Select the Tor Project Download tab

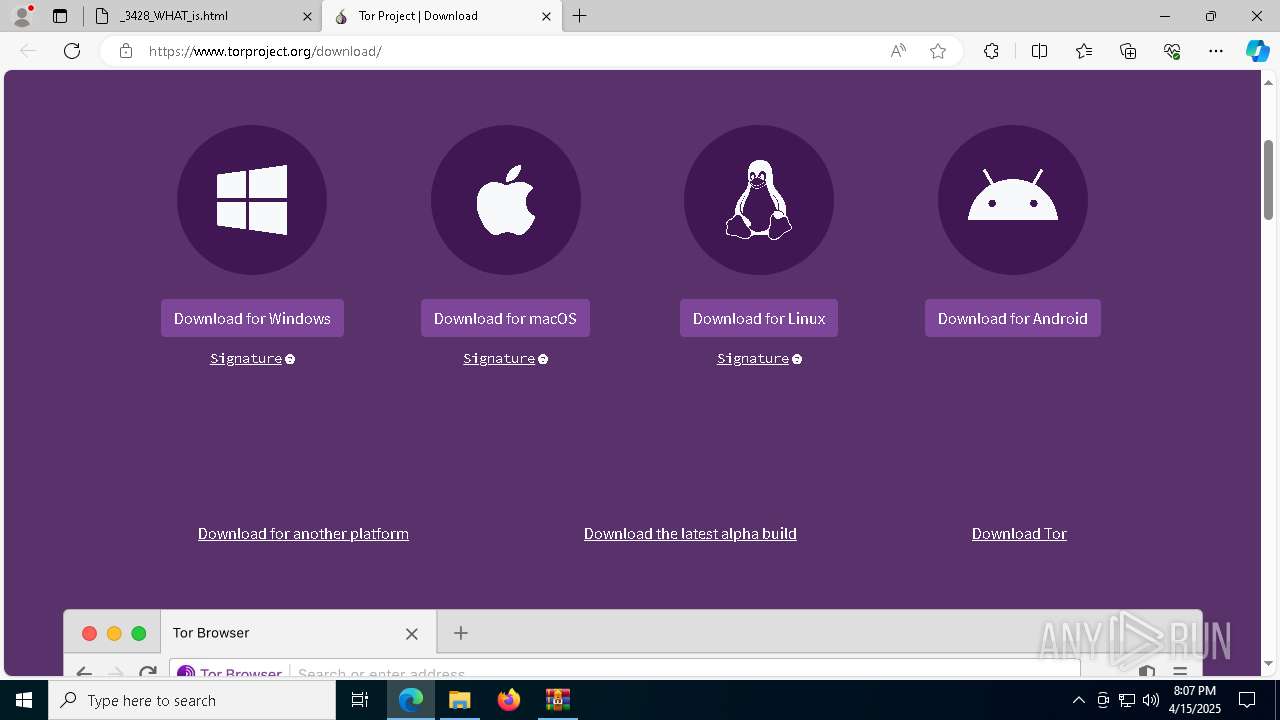(x=443, y=16)
